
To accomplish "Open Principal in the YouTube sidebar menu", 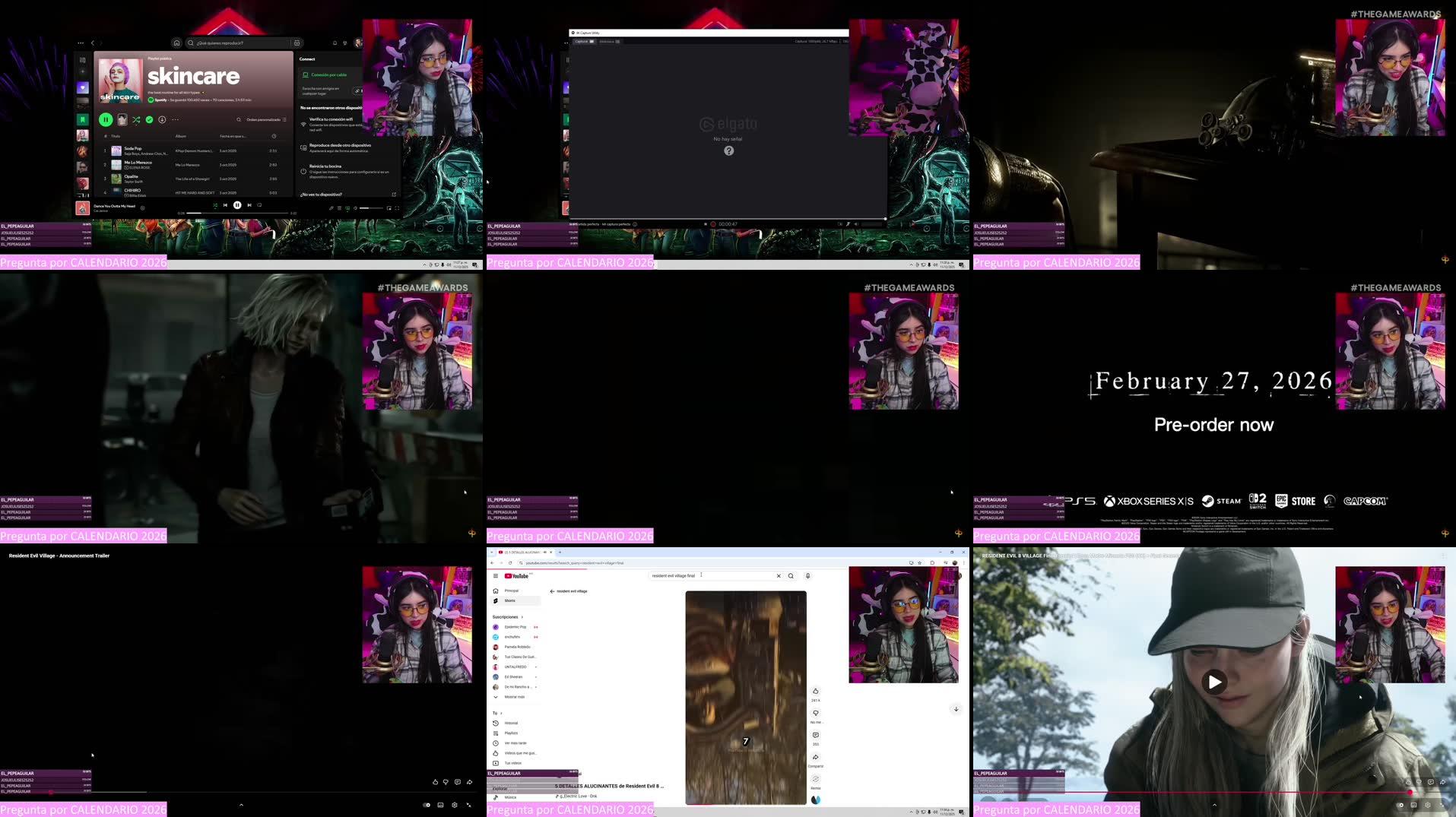I will [512, 591].
